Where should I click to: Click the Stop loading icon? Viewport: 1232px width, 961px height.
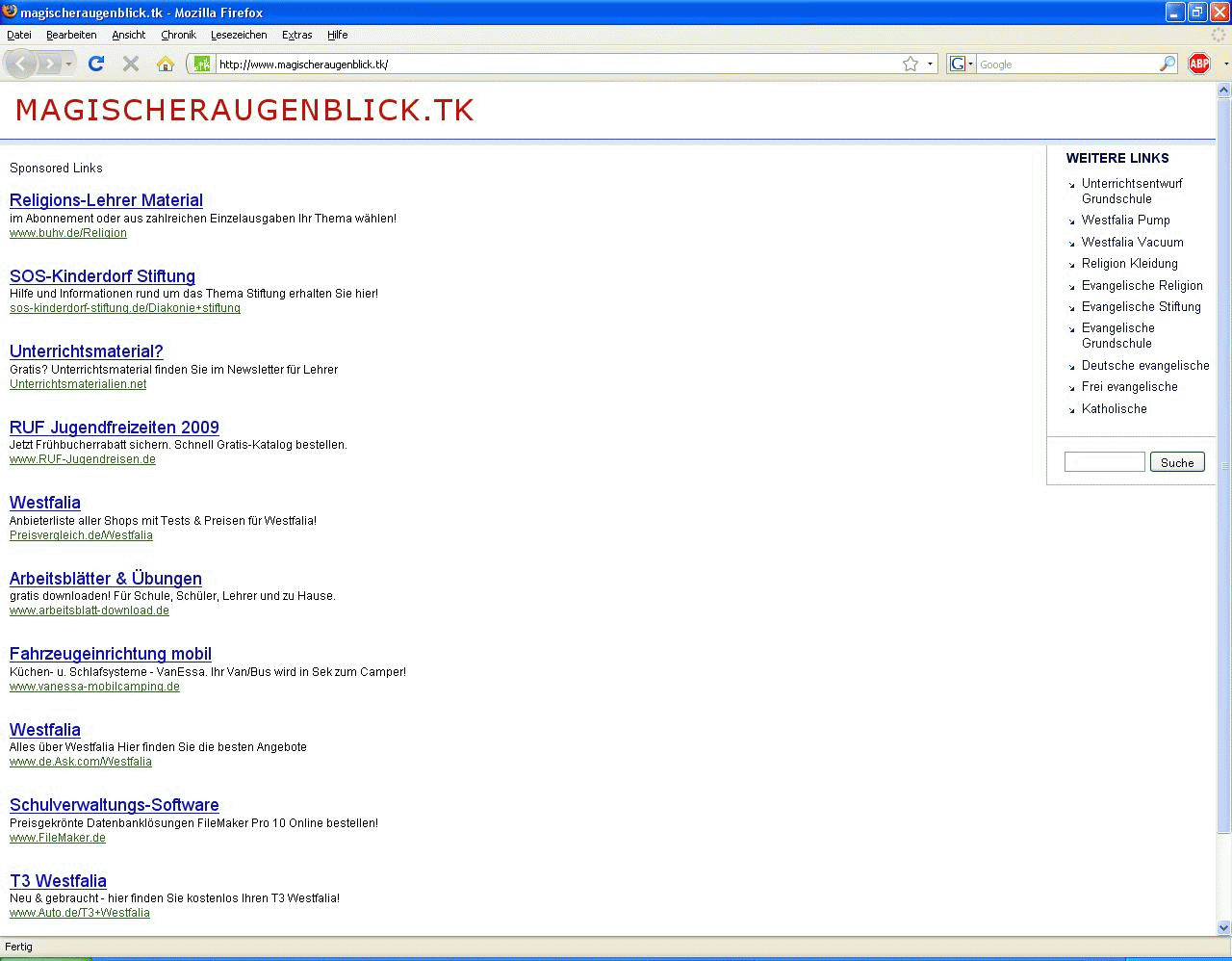[131, 64]
